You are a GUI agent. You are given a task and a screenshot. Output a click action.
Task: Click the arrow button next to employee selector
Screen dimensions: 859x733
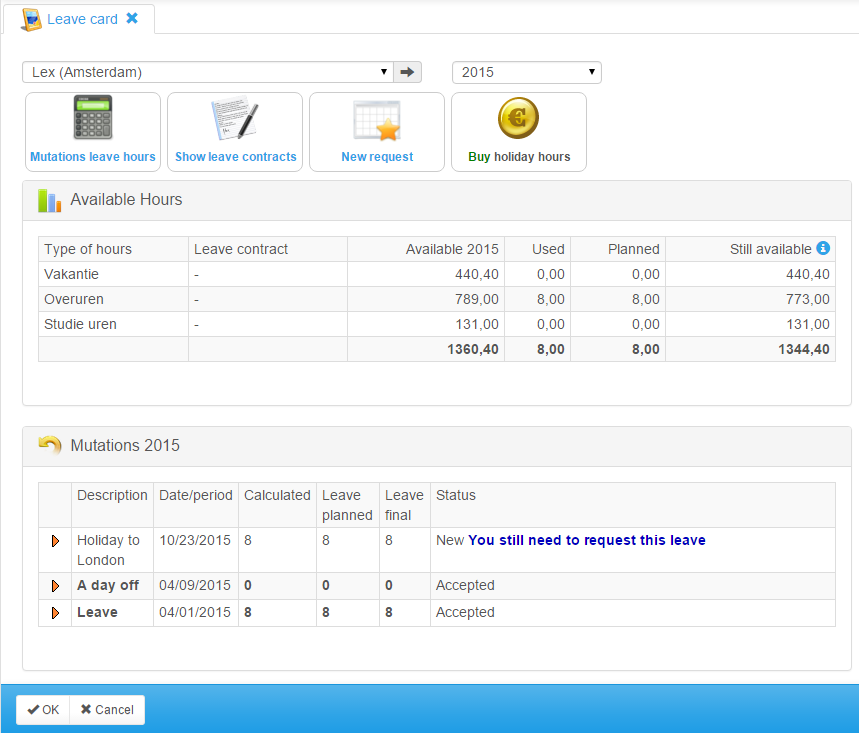[409, 71]
